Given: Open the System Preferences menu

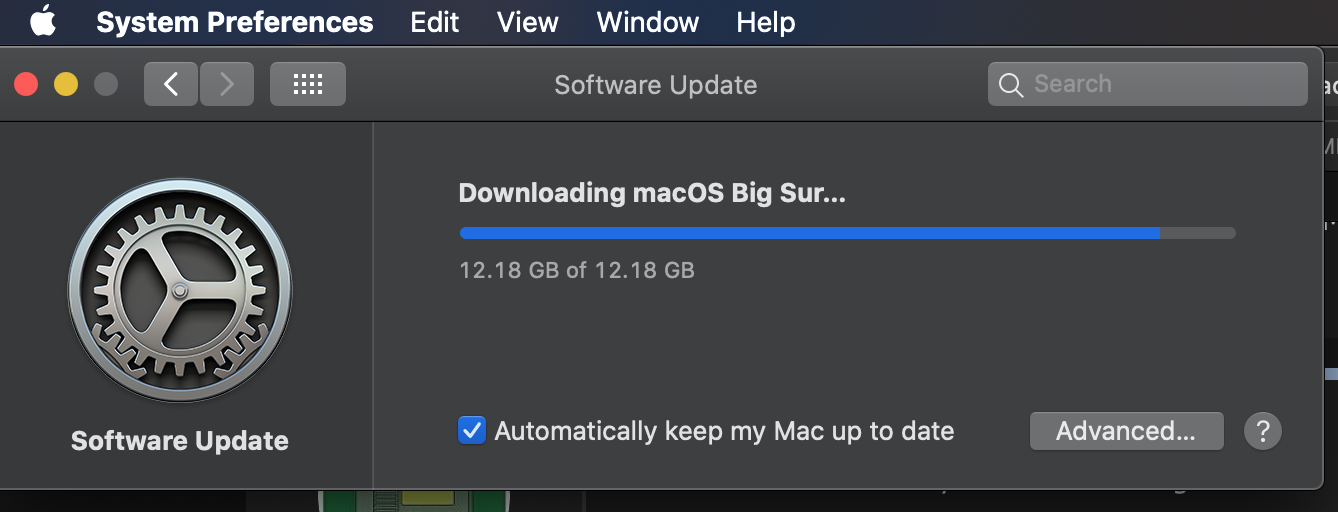Looking at the screenshot, I should (235, 22).
